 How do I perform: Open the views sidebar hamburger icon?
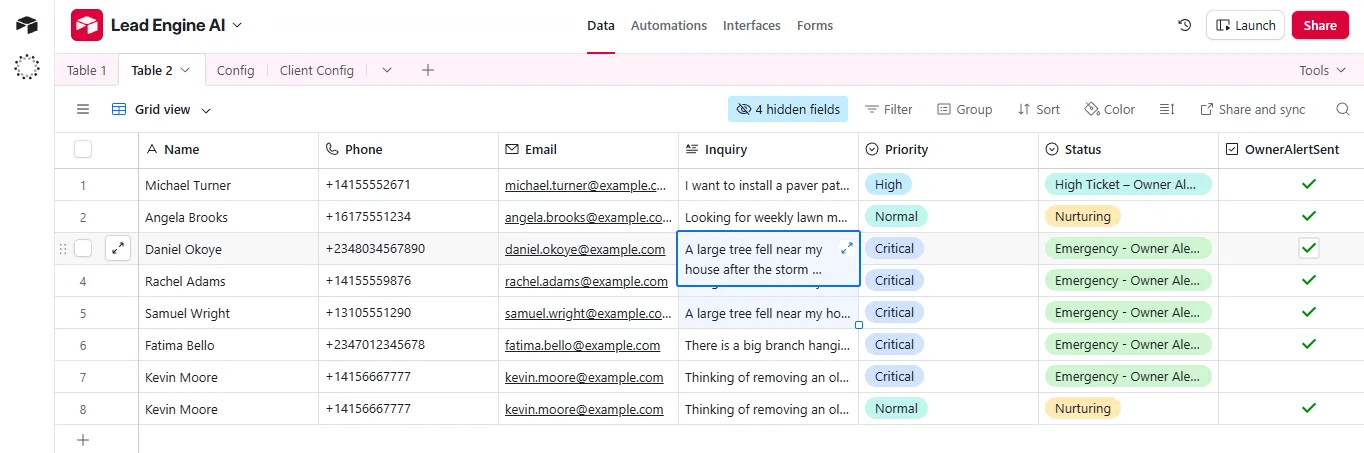click(83, 109)
